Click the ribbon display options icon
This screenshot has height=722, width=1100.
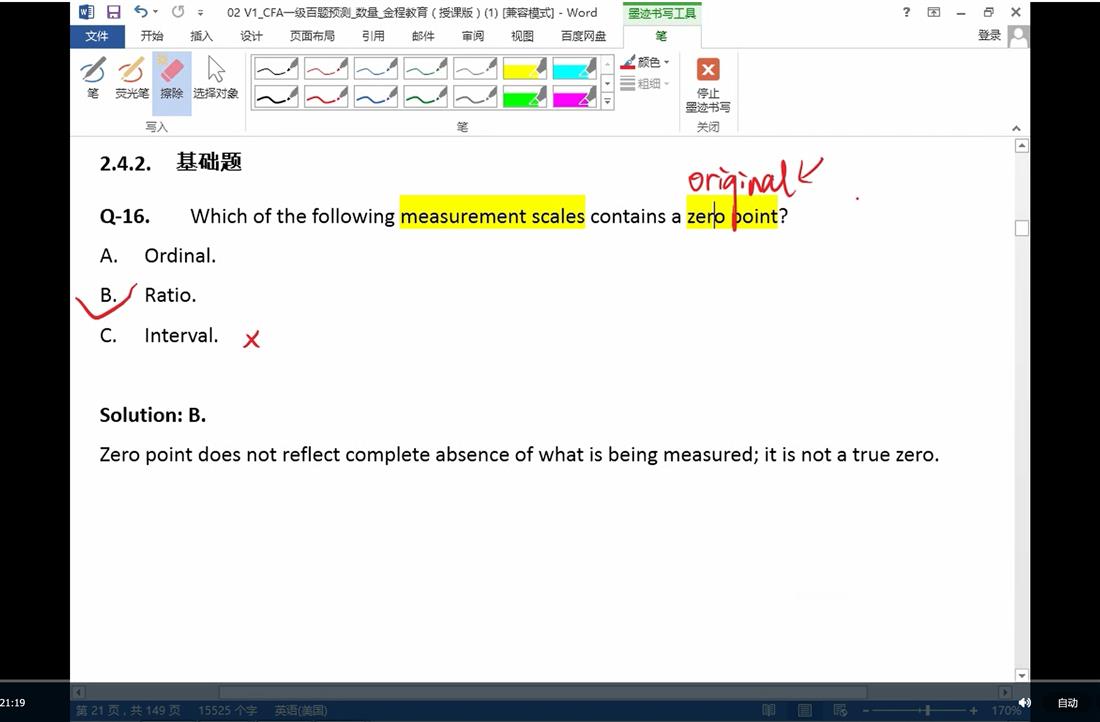pos(934,12)
